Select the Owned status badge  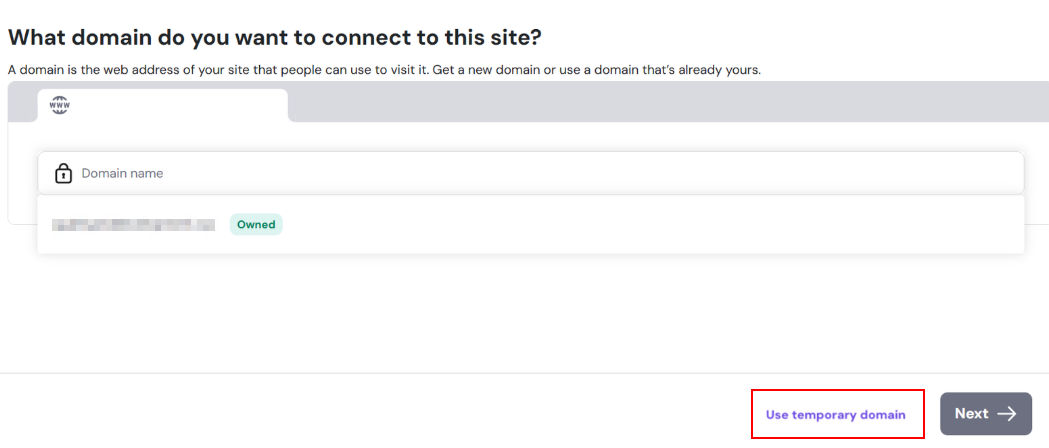pos(256,224)
